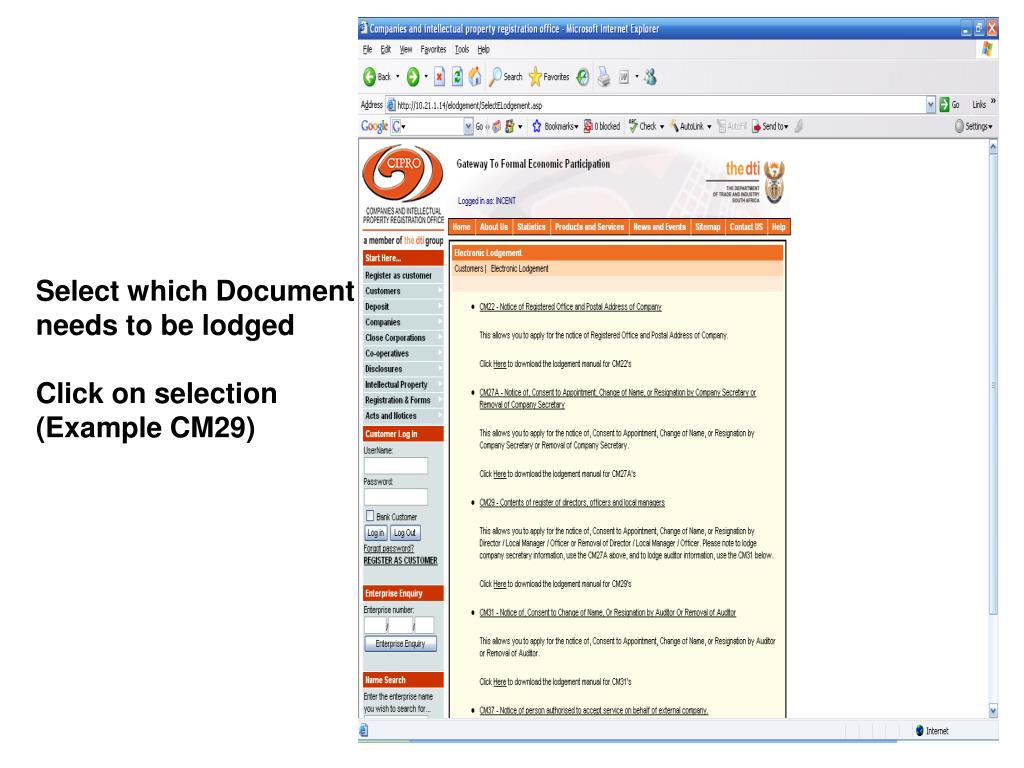Open Favorites star button
The height and width of the screenshot is (768, 1024).
click(549, 77)
